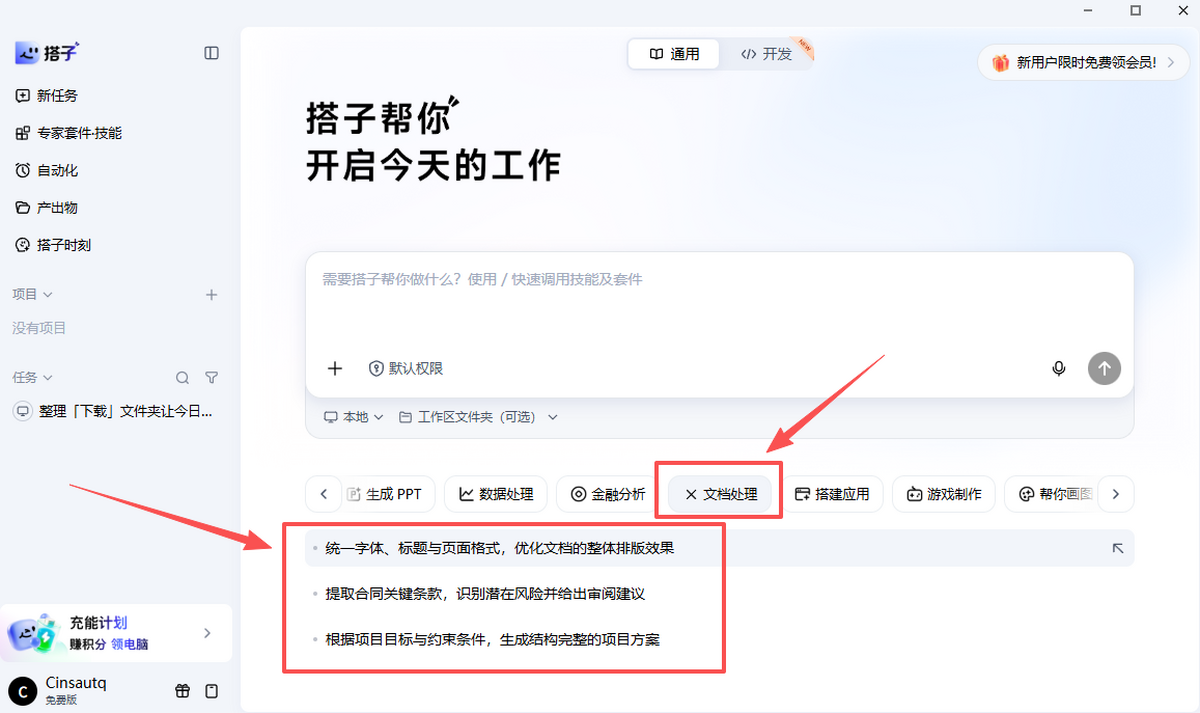Click the icon right of the gift icon

pos(211,691)
